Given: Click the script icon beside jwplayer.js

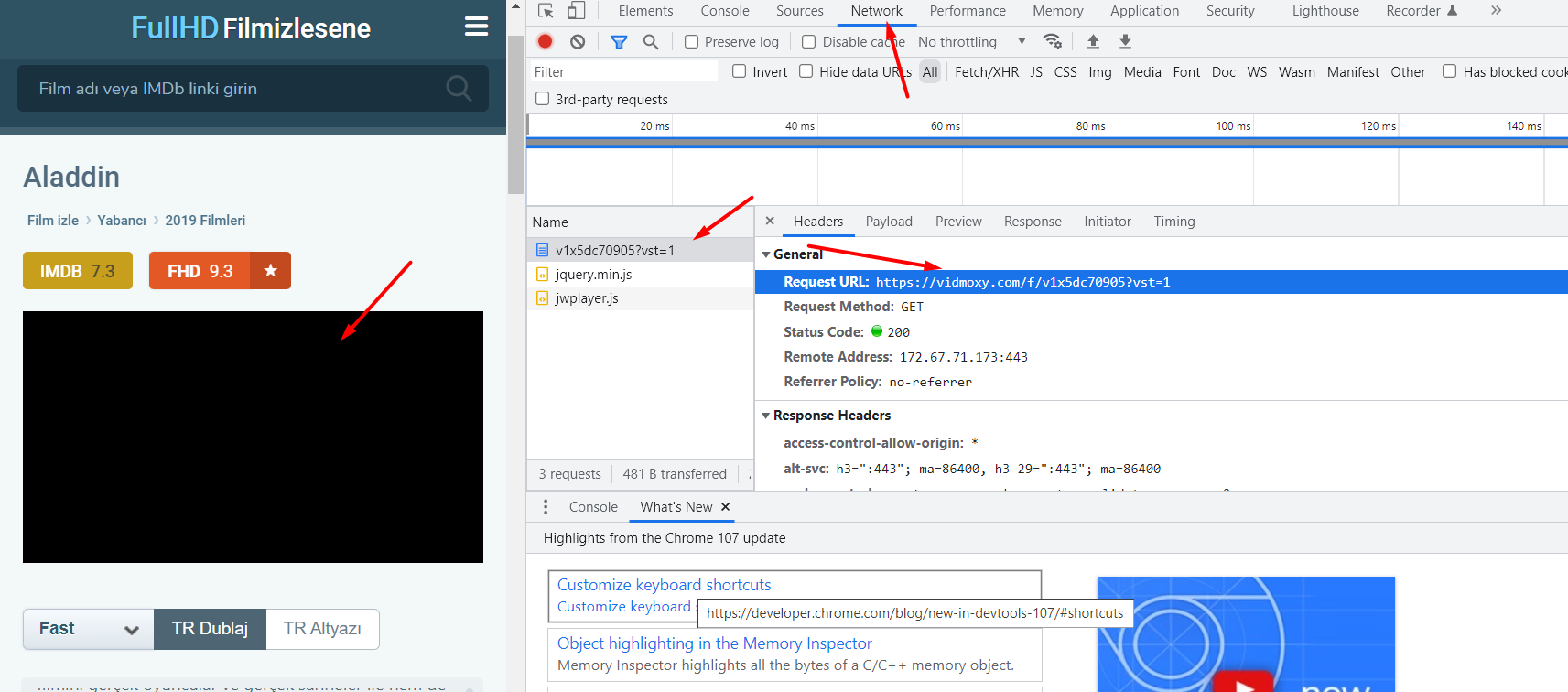Looking at the screenshot, I should coord(542,297).
